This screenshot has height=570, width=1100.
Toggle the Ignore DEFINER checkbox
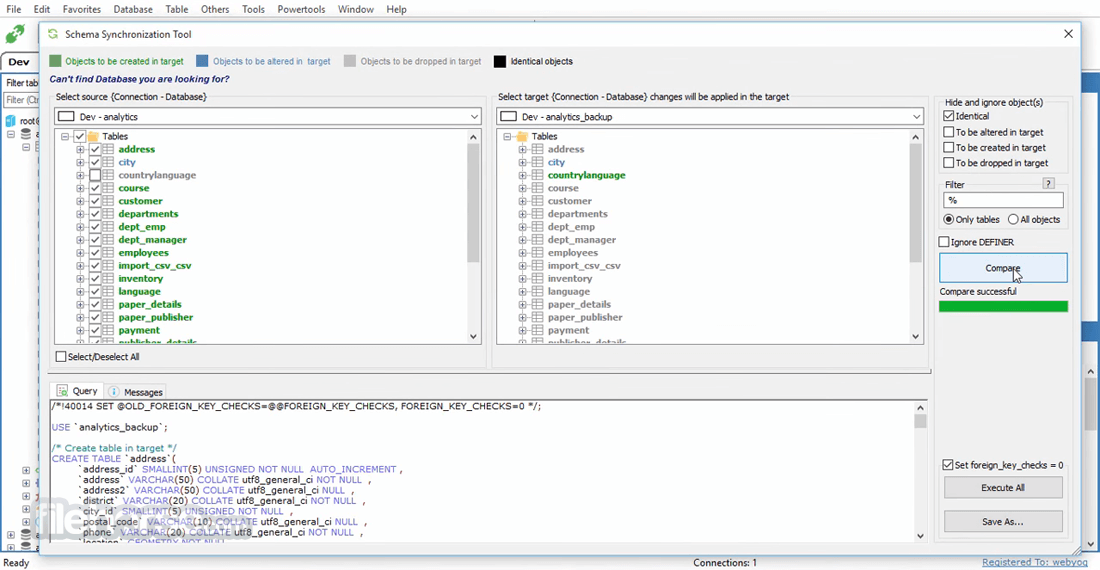pos(944,242)
